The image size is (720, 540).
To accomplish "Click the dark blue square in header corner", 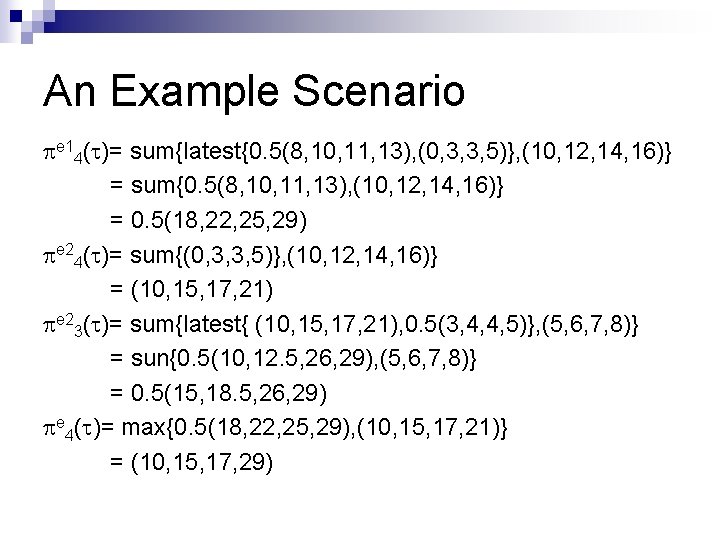I will (16, 16).
